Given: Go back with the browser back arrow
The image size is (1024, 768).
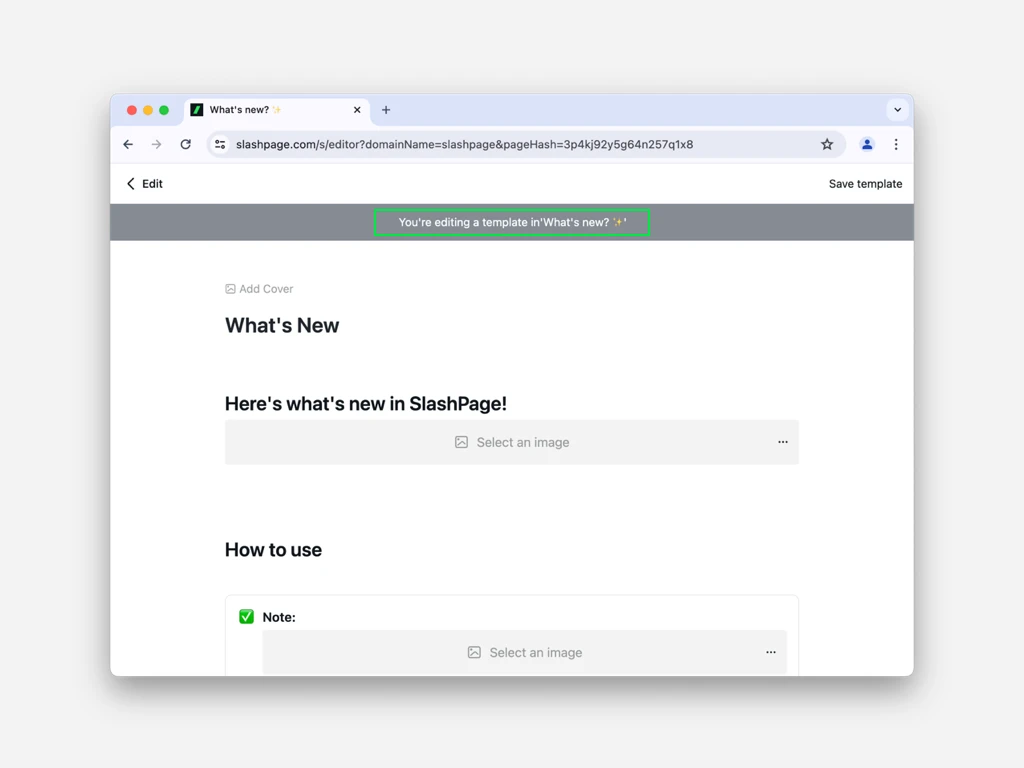Looking at the screenshot, I should (x=128, y=144).
